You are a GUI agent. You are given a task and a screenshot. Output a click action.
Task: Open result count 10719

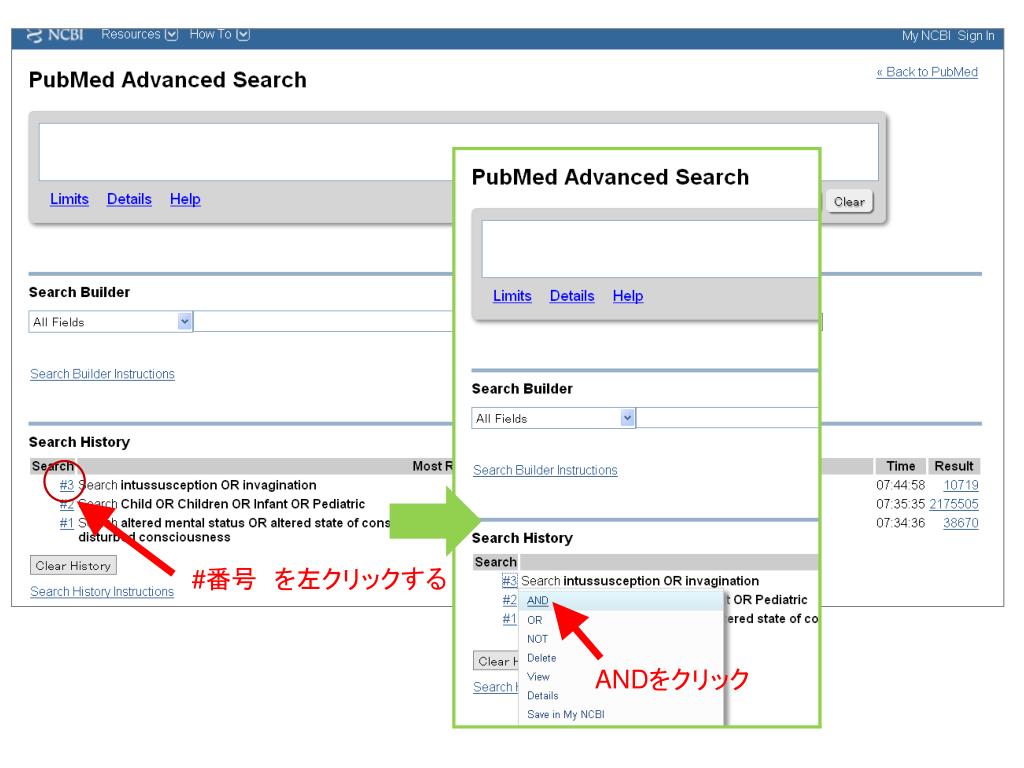961,485
